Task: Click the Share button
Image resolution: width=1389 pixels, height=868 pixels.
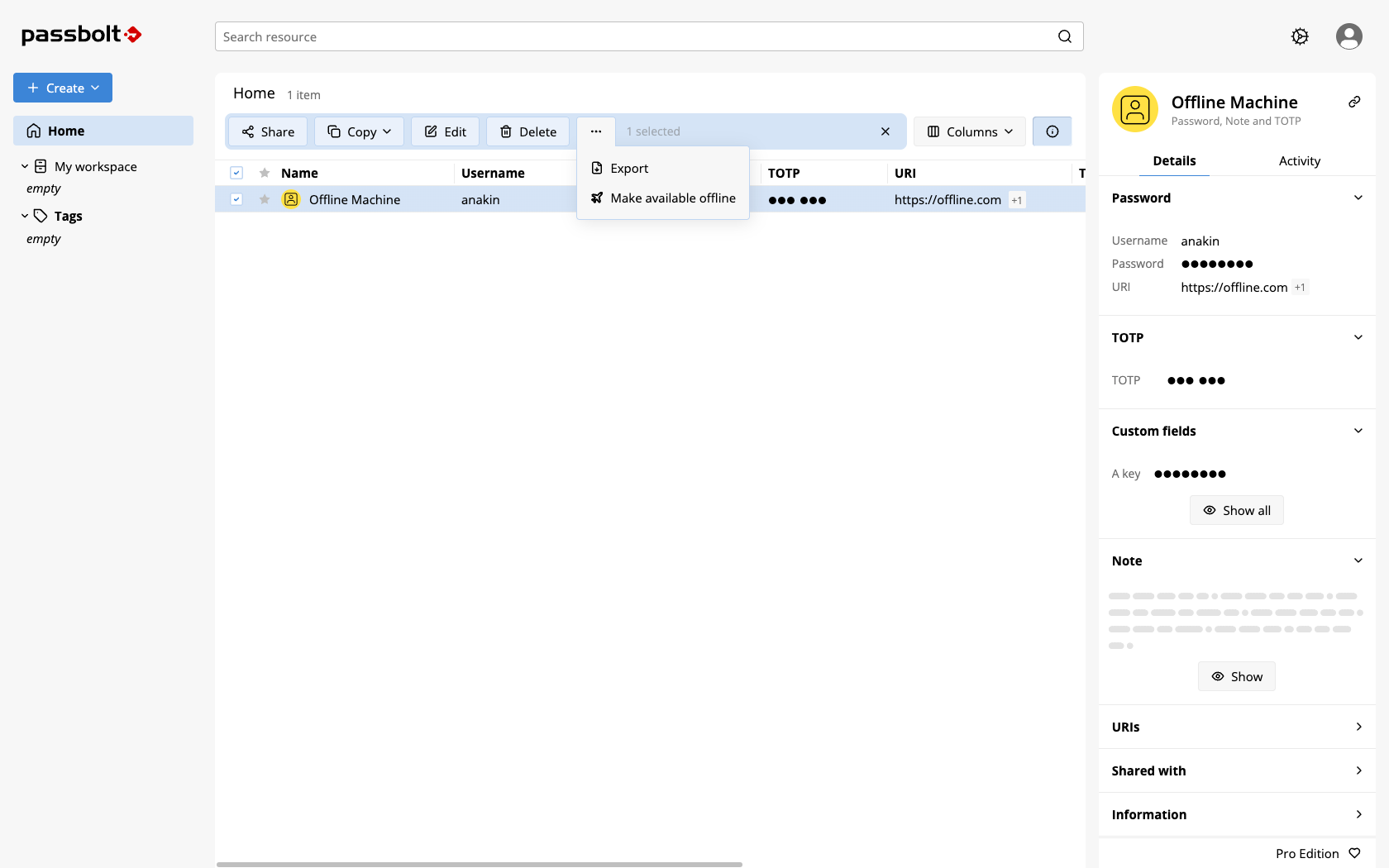Action: click(268, 131)
